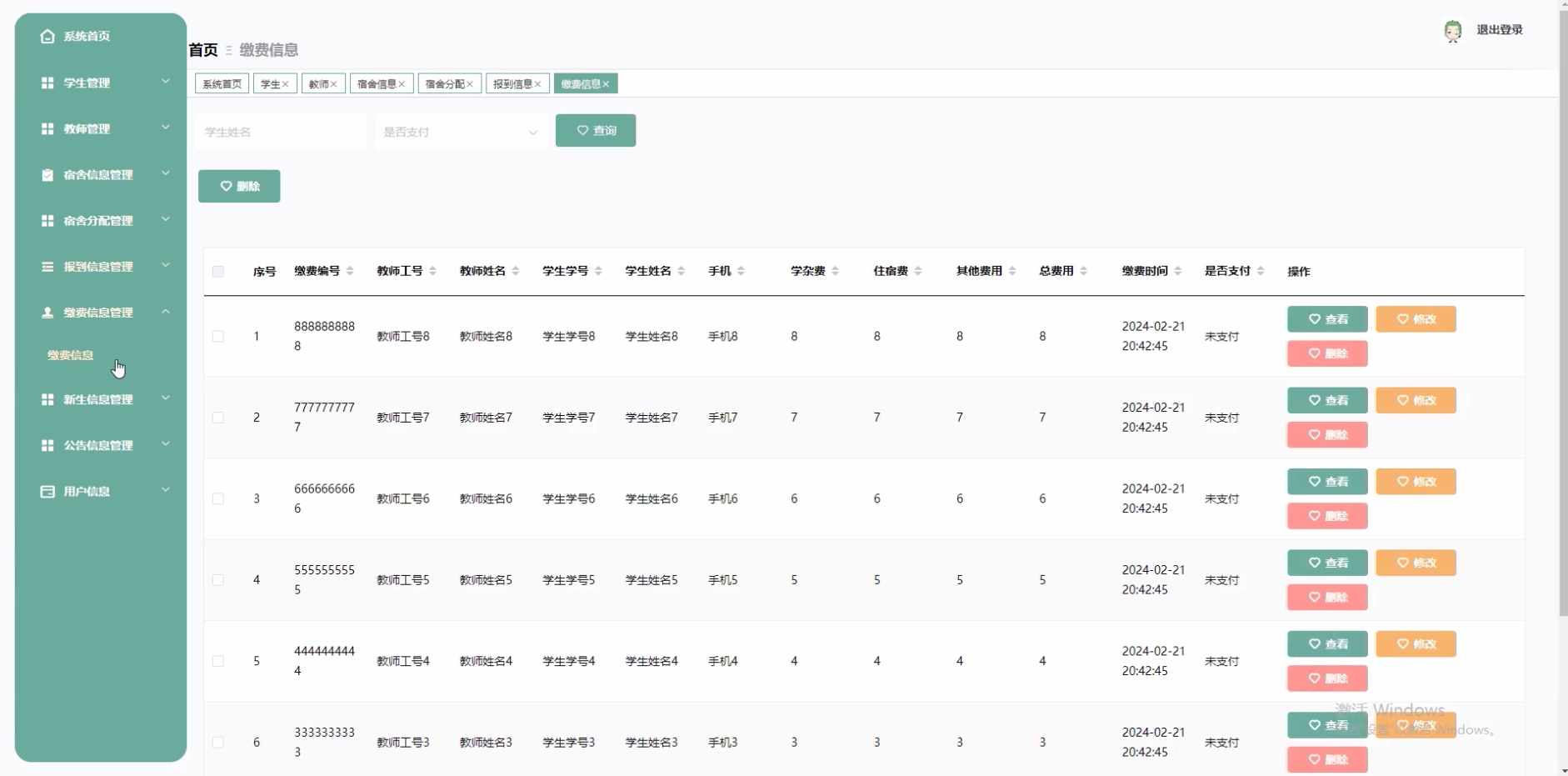
Task: Check the row 6 checkbox (3333333333)
Action: pos(218,742)
